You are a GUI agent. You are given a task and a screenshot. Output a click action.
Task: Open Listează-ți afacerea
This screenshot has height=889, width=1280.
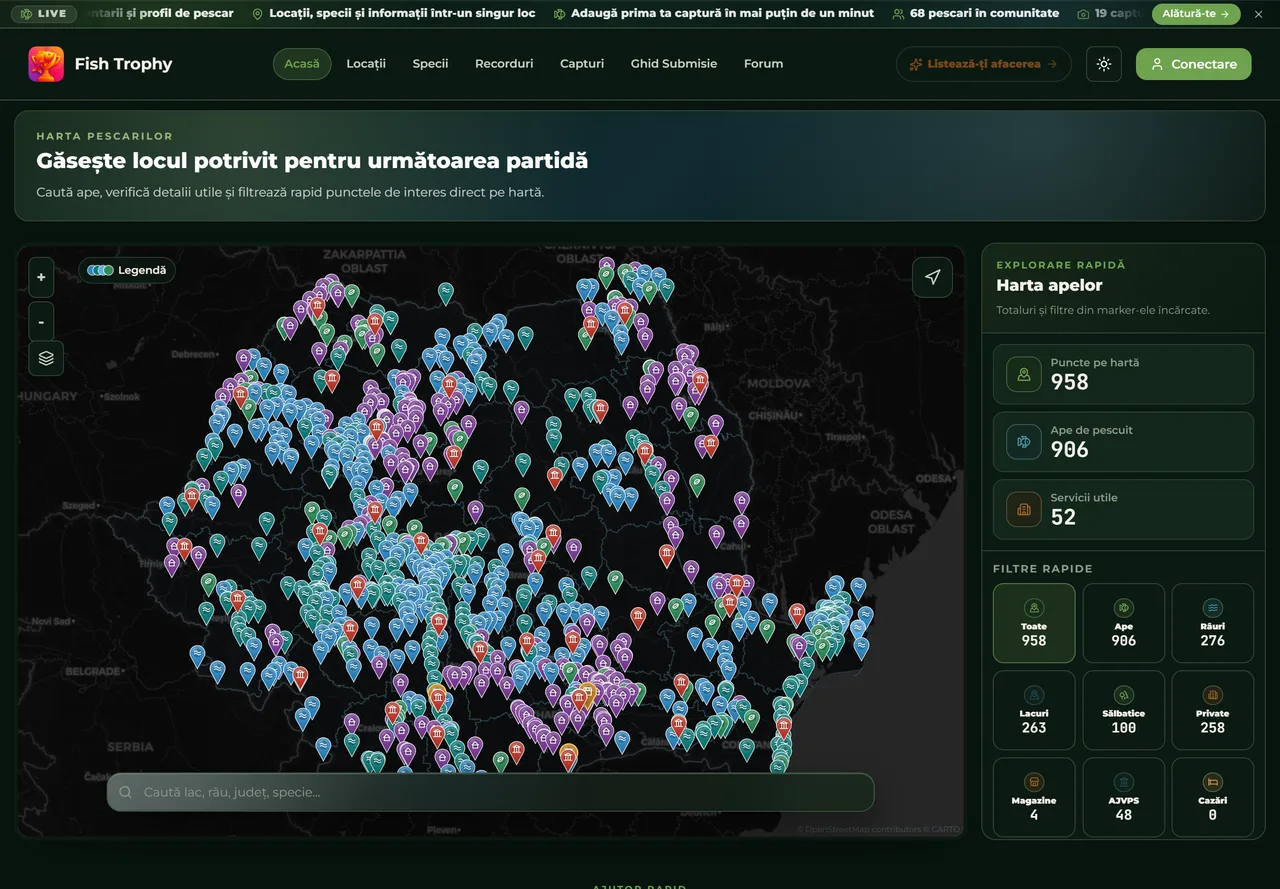(x=984, y=64)
